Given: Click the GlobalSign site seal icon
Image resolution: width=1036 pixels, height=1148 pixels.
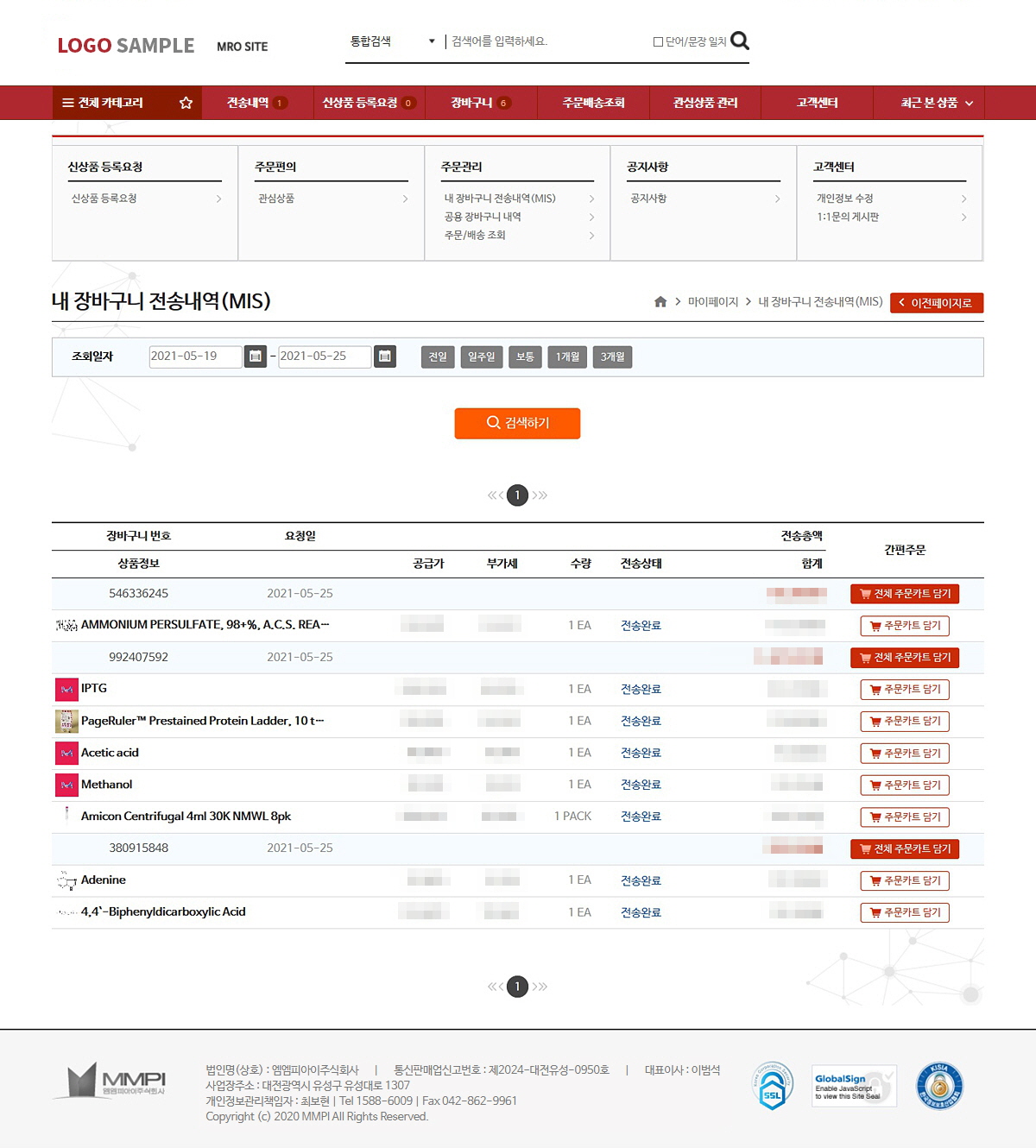Looking at the screenshot, I should coord(854,1086).
